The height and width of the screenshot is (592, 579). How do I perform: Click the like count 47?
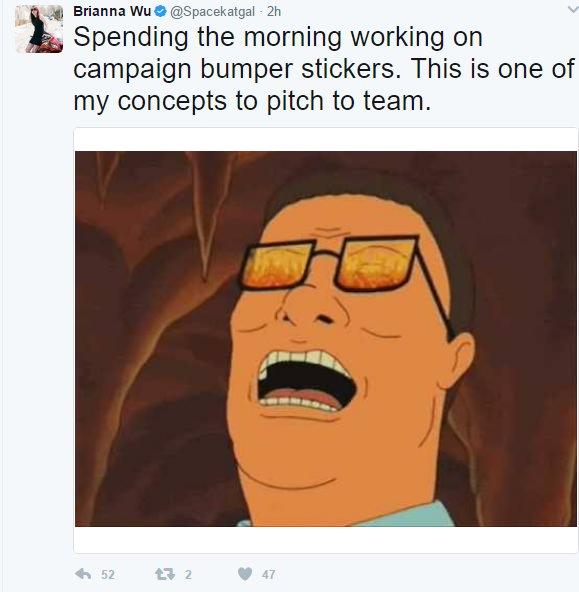pyautogui.click(x=268, y=575)
